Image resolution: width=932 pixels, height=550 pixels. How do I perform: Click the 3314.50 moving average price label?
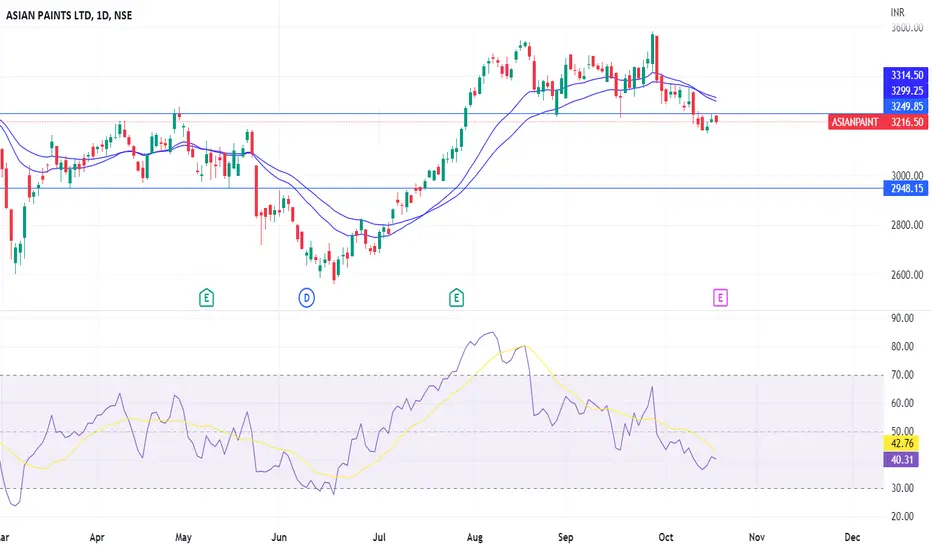click(906, 75)
